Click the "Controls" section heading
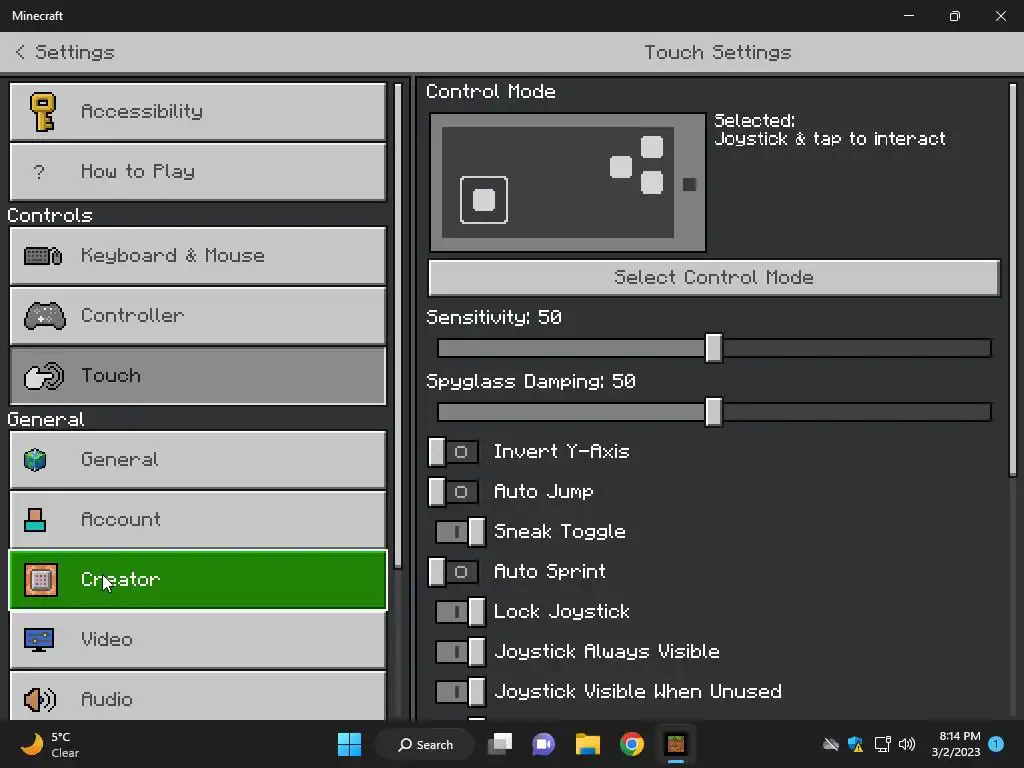This screenshot has width=1024, height=768. pyautogui.click(x=50, y=216)
